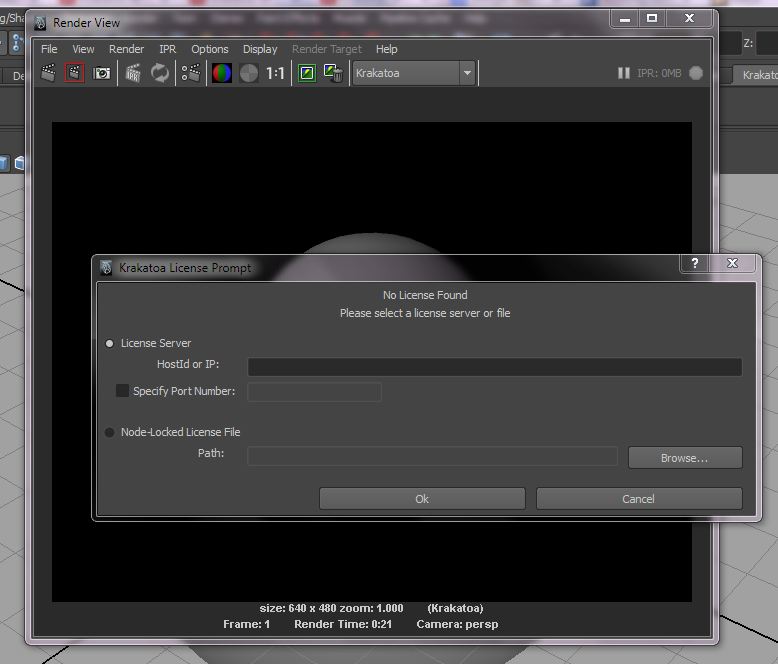Screen dimensions: 778x664
Task: Open the File menu in Render View
Action: [x=49, y=49]
